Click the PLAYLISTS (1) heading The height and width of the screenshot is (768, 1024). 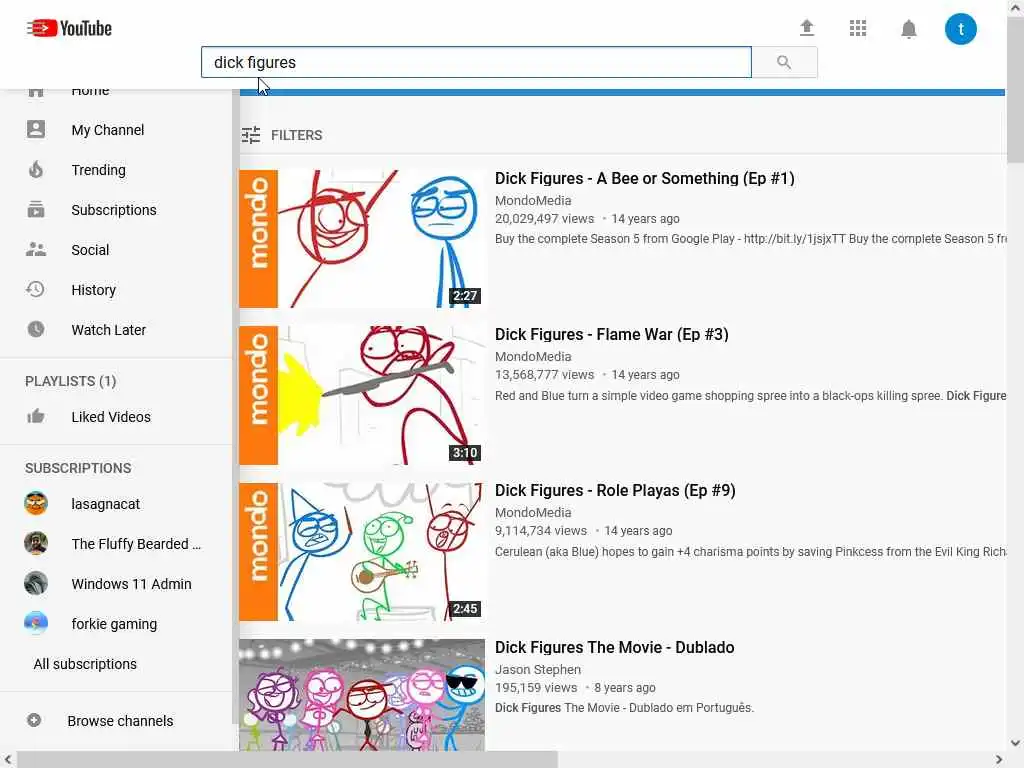point(71,381)
